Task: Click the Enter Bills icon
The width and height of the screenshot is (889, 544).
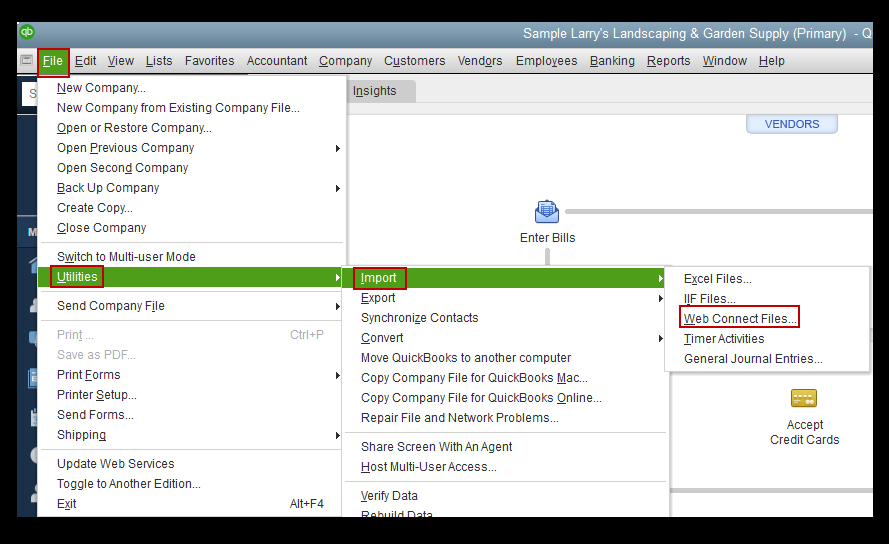Action: click(x=547, y=212)
